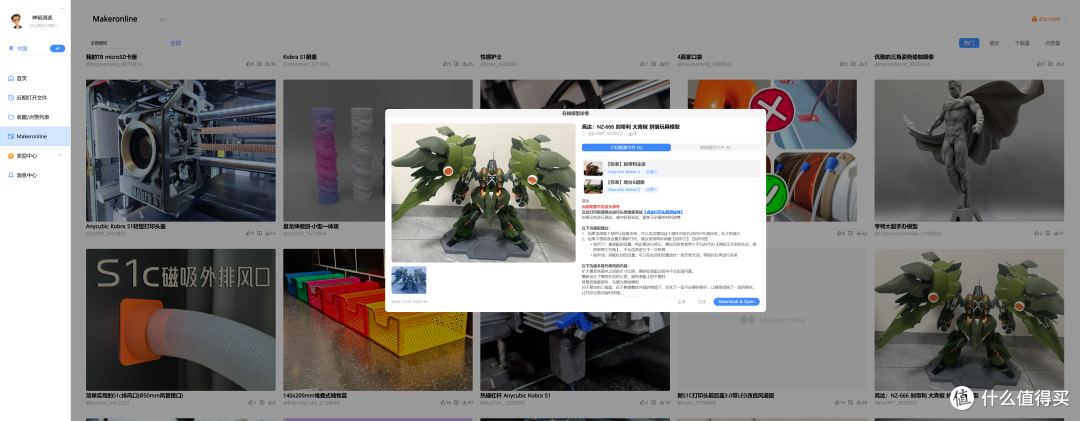Screen dimensions: 1080x421
Task: Like the 140x200mm stackable basket model
Action: pos(442,402)
